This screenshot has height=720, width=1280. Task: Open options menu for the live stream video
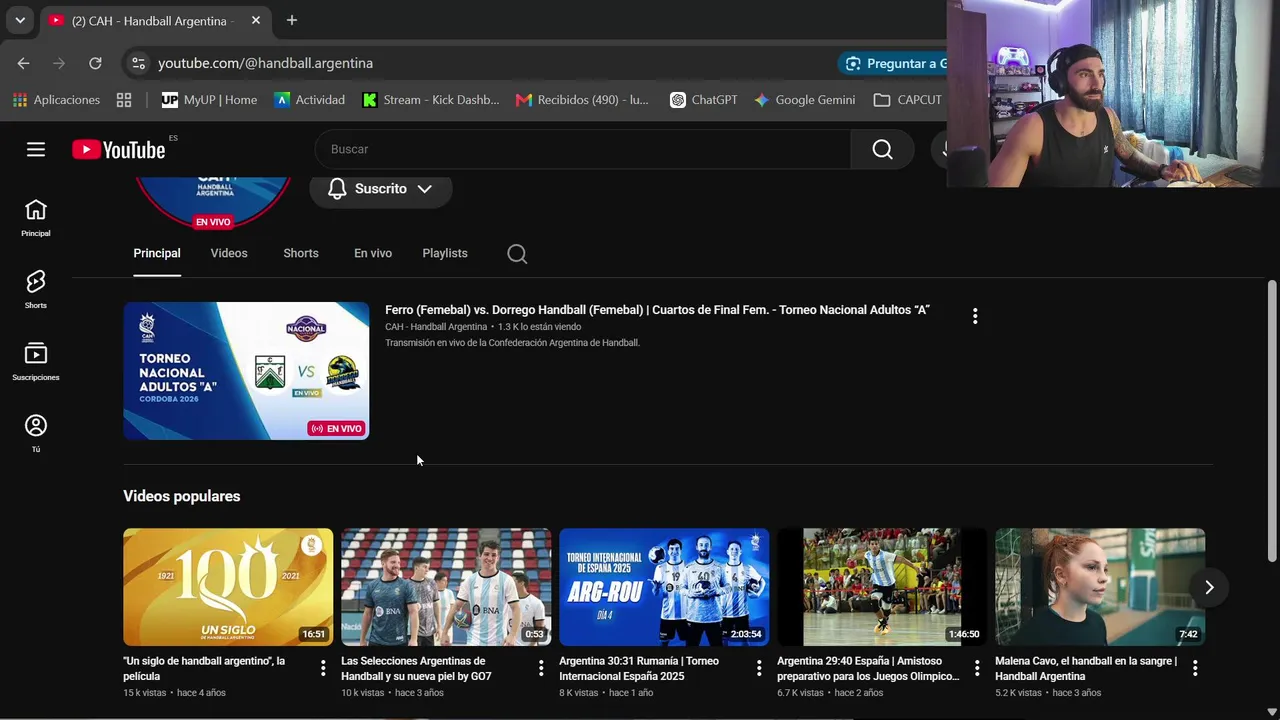975,316
